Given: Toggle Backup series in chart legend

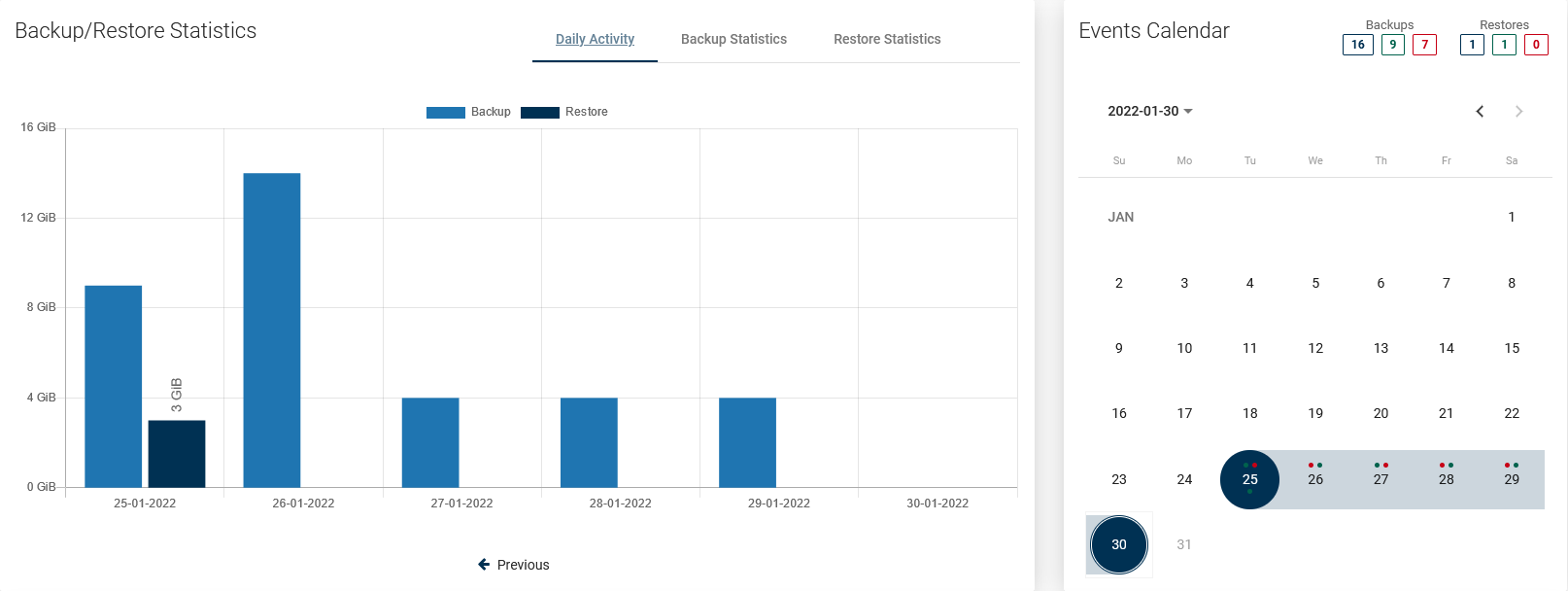Looking at the screenshot, I should point(468,112).
